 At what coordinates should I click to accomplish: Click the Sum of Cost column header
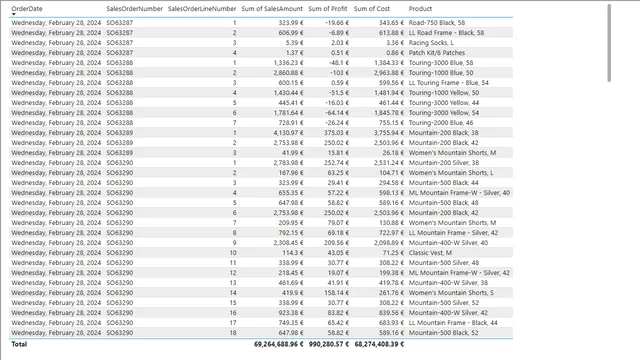372,9
